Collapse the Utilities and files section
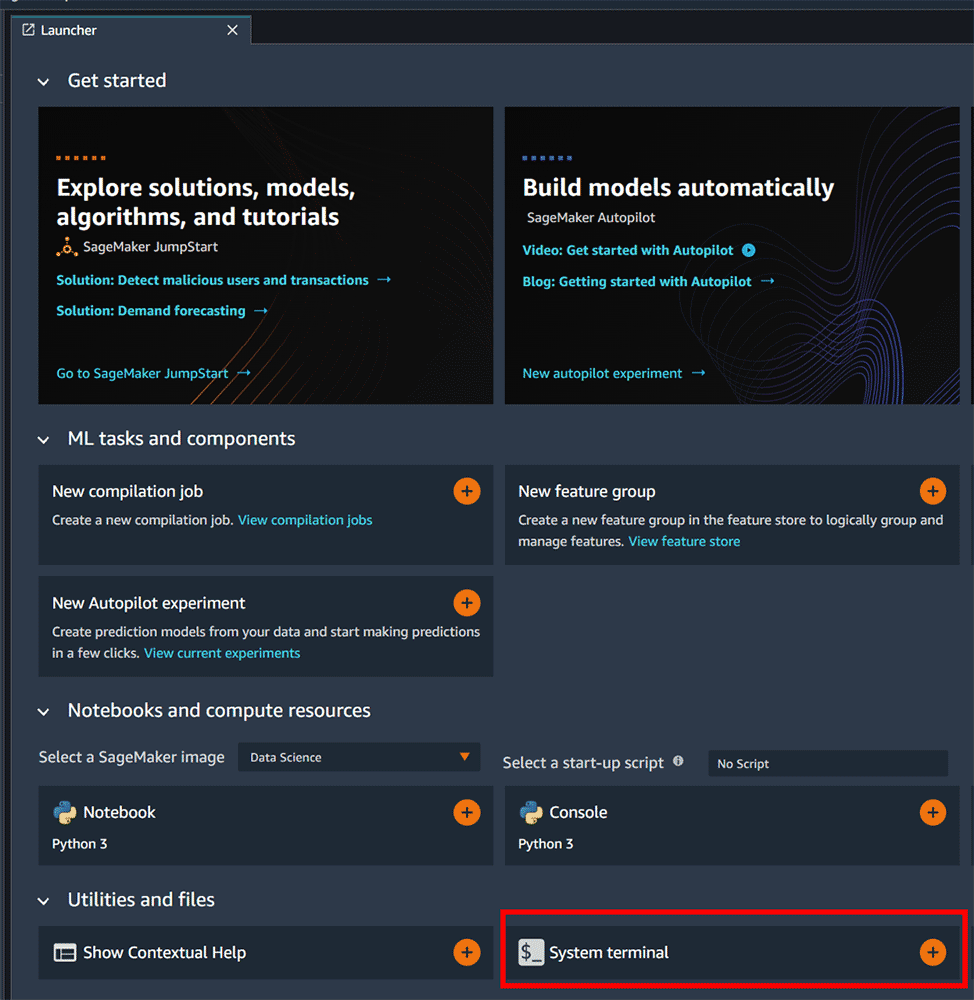The width and height of the screenshot is (974, 1000). point(43,901)
